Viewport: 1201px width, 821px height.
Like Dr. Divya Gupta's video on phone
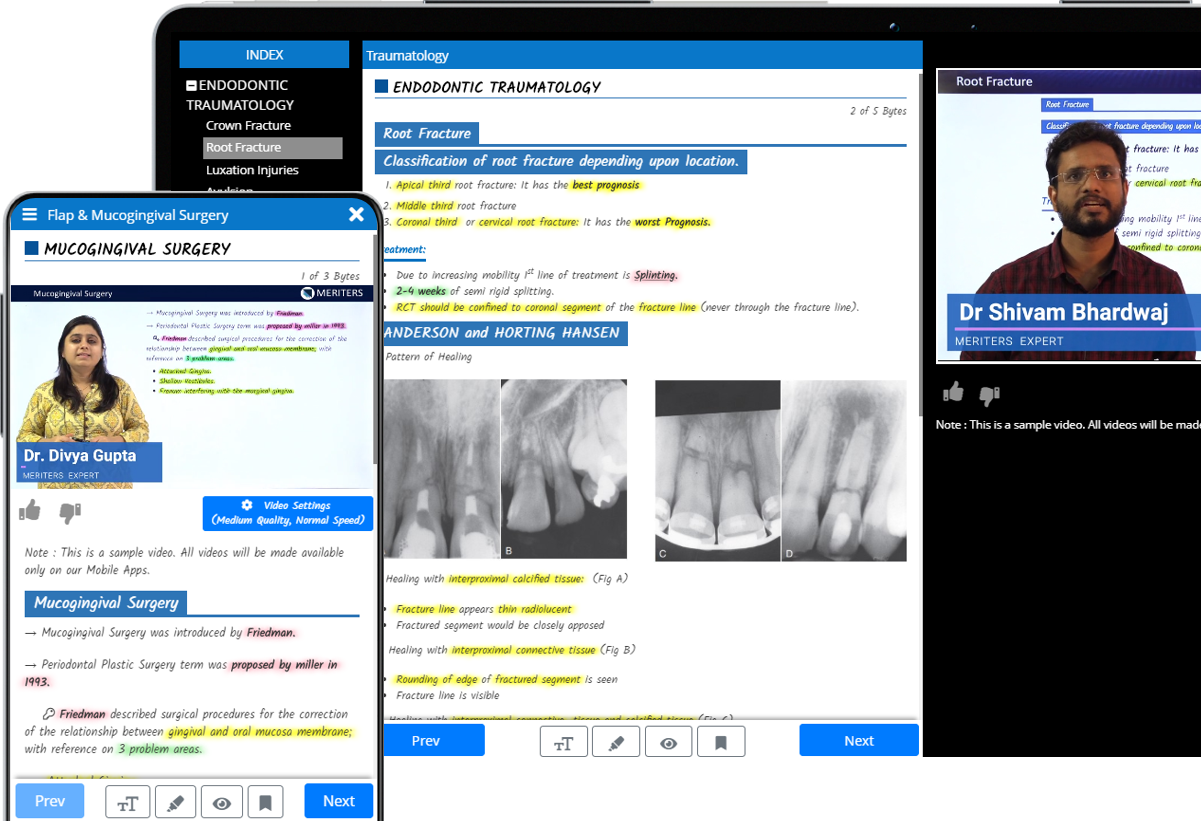point(30,511)
